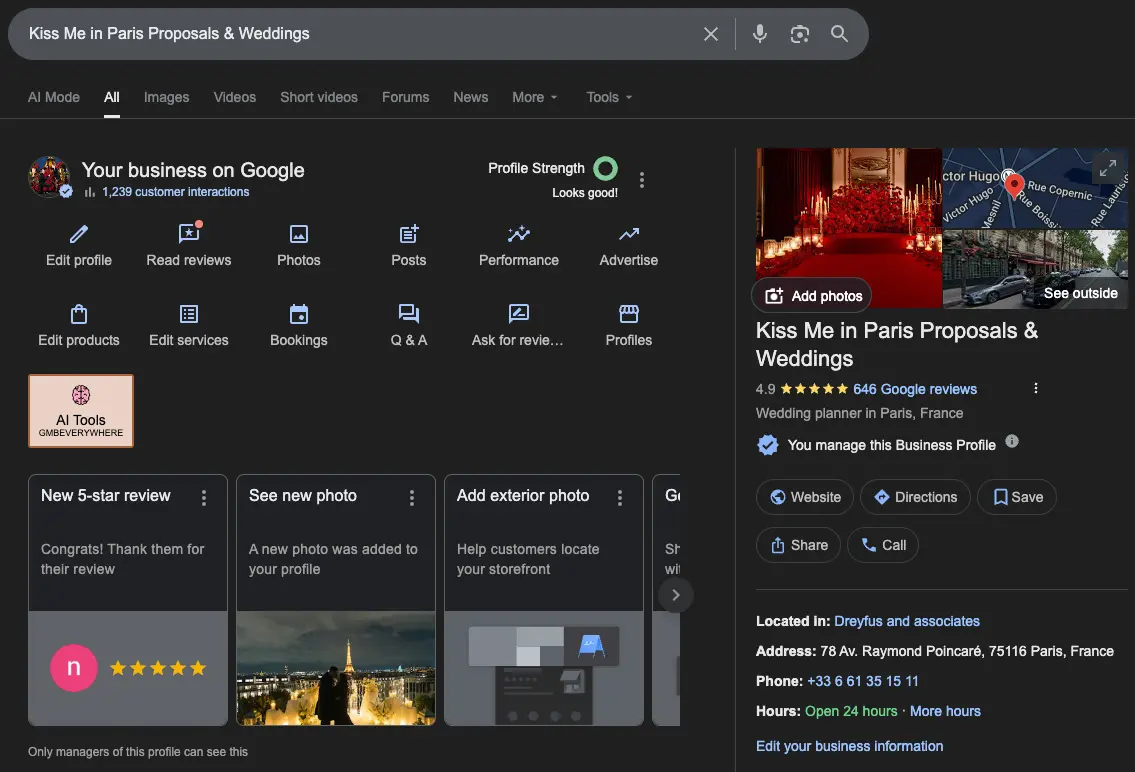Select the Edit profile pencil icon
Image resolution: width=1135 pixels, height=772 pixels.
click(78, 233)
